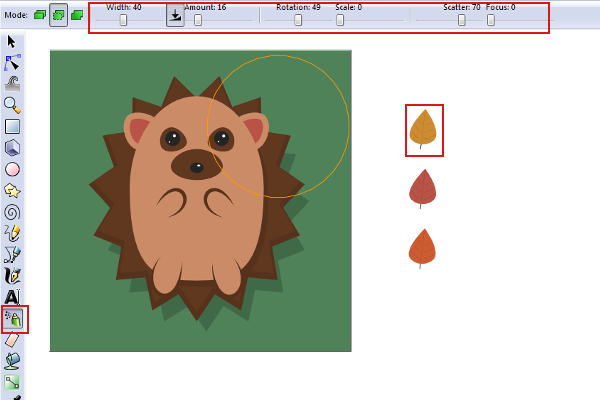The width and height of the screenshot is (600, 400).
Task: Click the Width slider handle
Action: click(x=123, y=20)
